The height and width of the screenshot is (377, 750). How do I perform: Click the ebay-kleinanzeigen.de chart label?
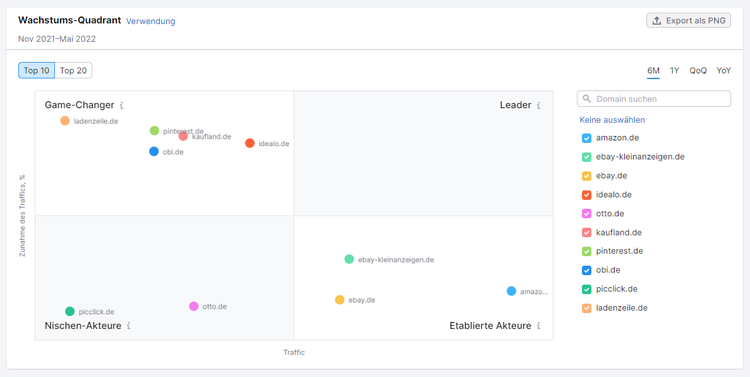click(396, 260)
